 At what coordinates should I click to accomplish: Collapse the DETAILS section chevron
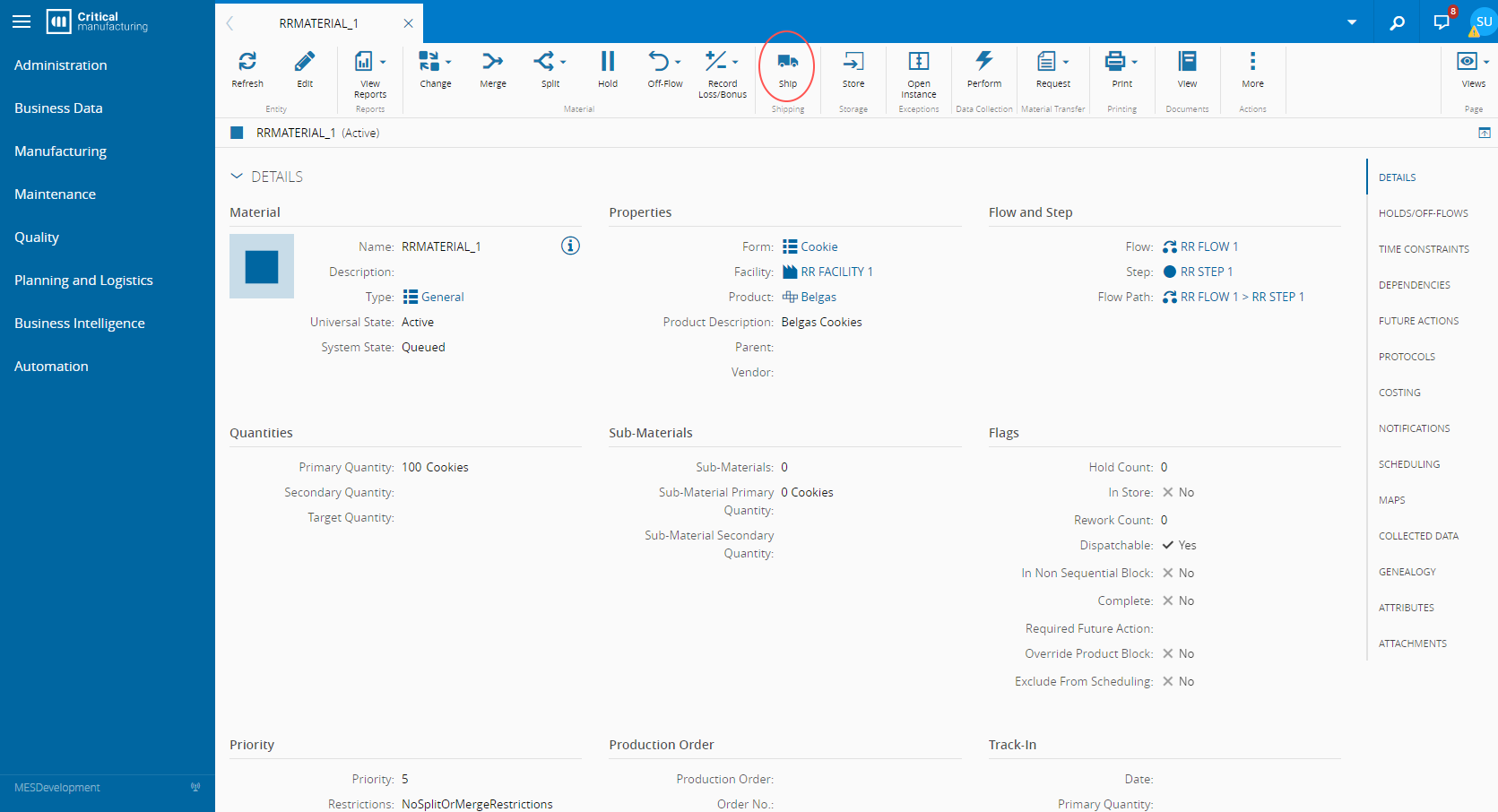[x=237, y=177]
